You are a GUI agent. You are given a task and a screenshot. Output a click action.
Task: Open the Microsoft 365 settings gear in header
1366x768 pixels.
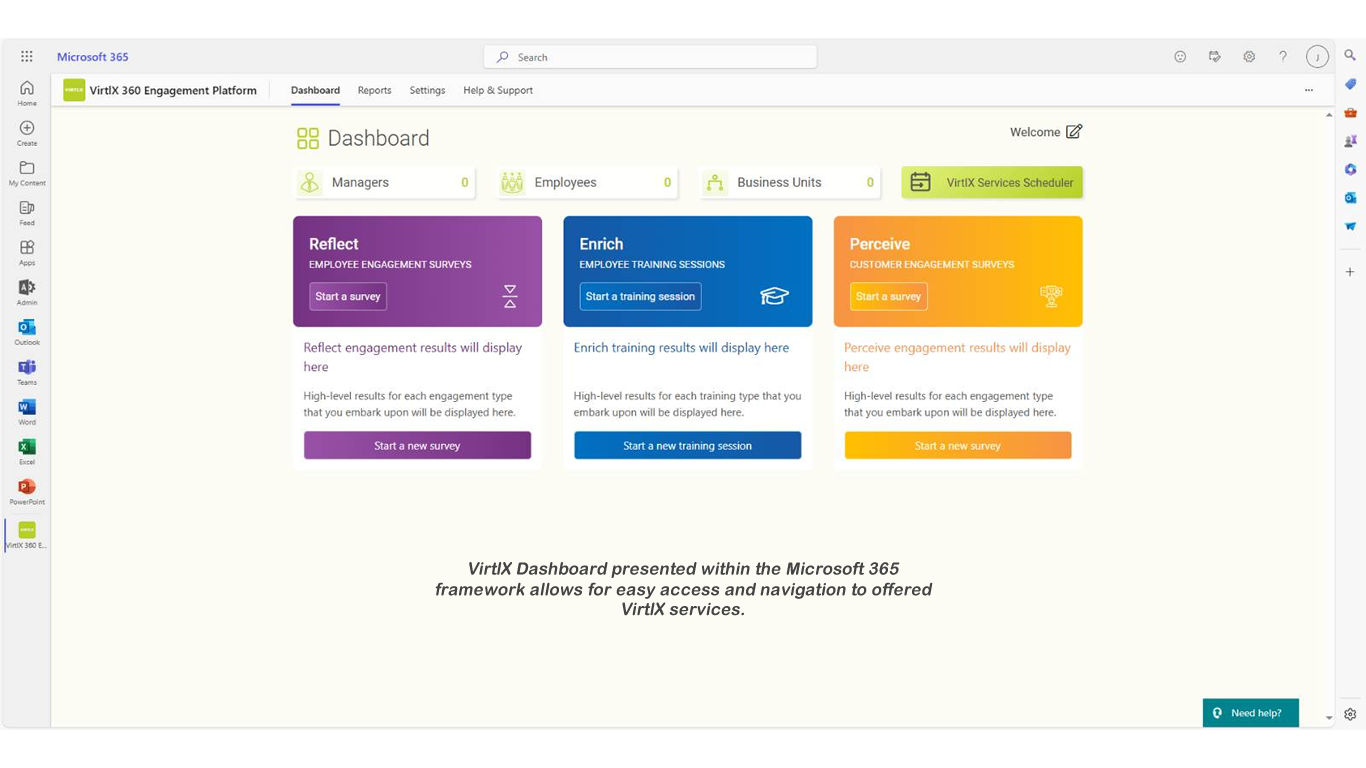1249,57
